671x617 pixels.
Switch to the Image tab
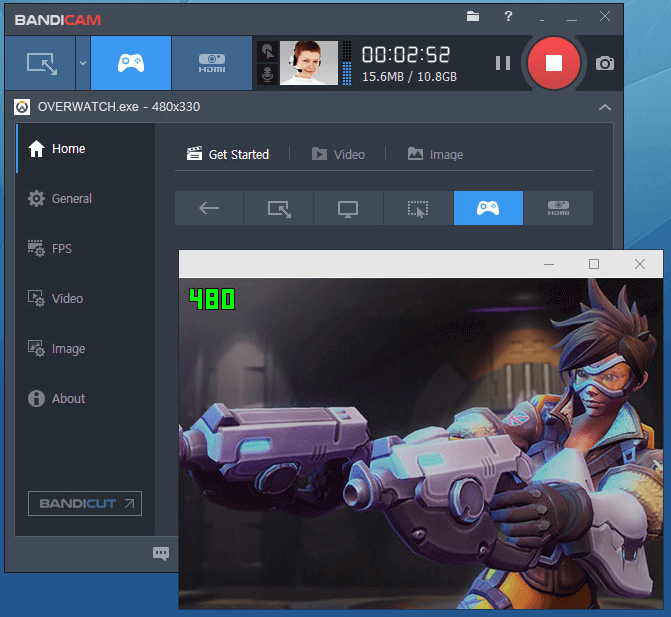(x=435, y=154)
